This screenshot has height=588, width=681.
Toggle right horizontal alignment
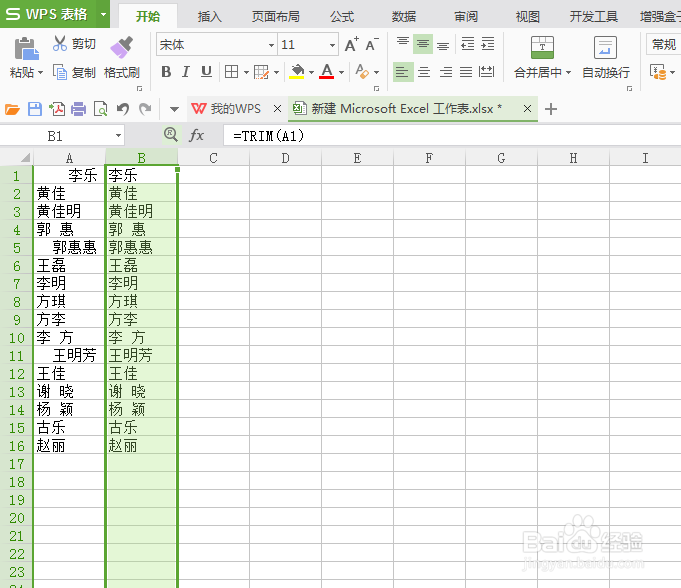(x=445, y=72)
